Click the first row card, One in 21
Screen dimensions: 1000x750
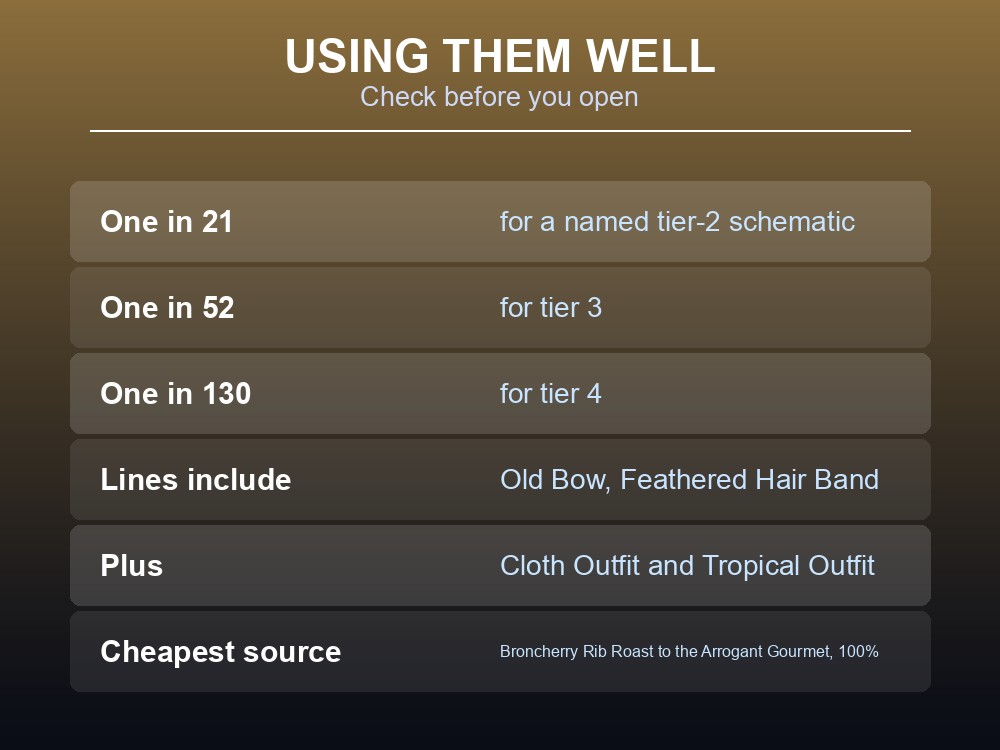501,221
